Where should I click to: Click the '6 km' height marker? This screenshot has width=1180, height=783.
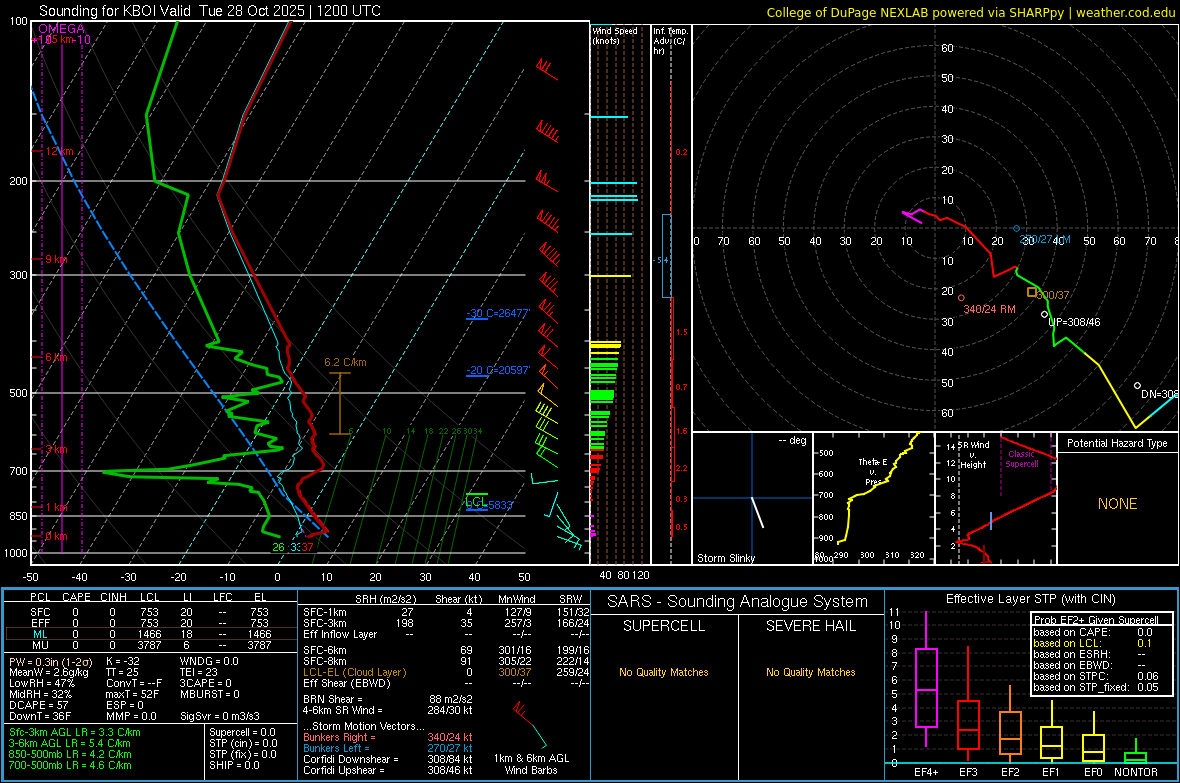(x=56, y=357)
